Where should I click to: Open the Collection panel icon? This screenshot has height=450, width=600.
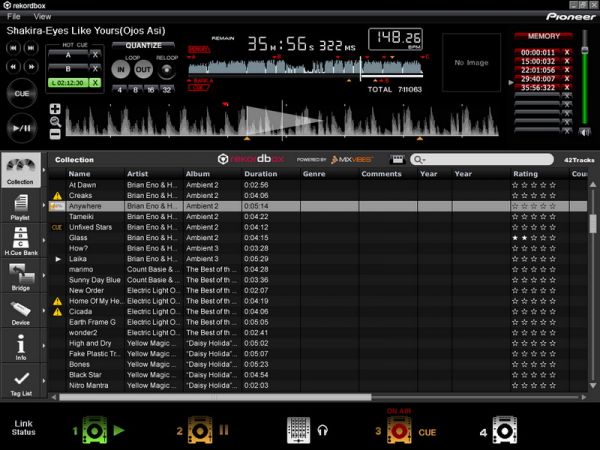[21, 170]
